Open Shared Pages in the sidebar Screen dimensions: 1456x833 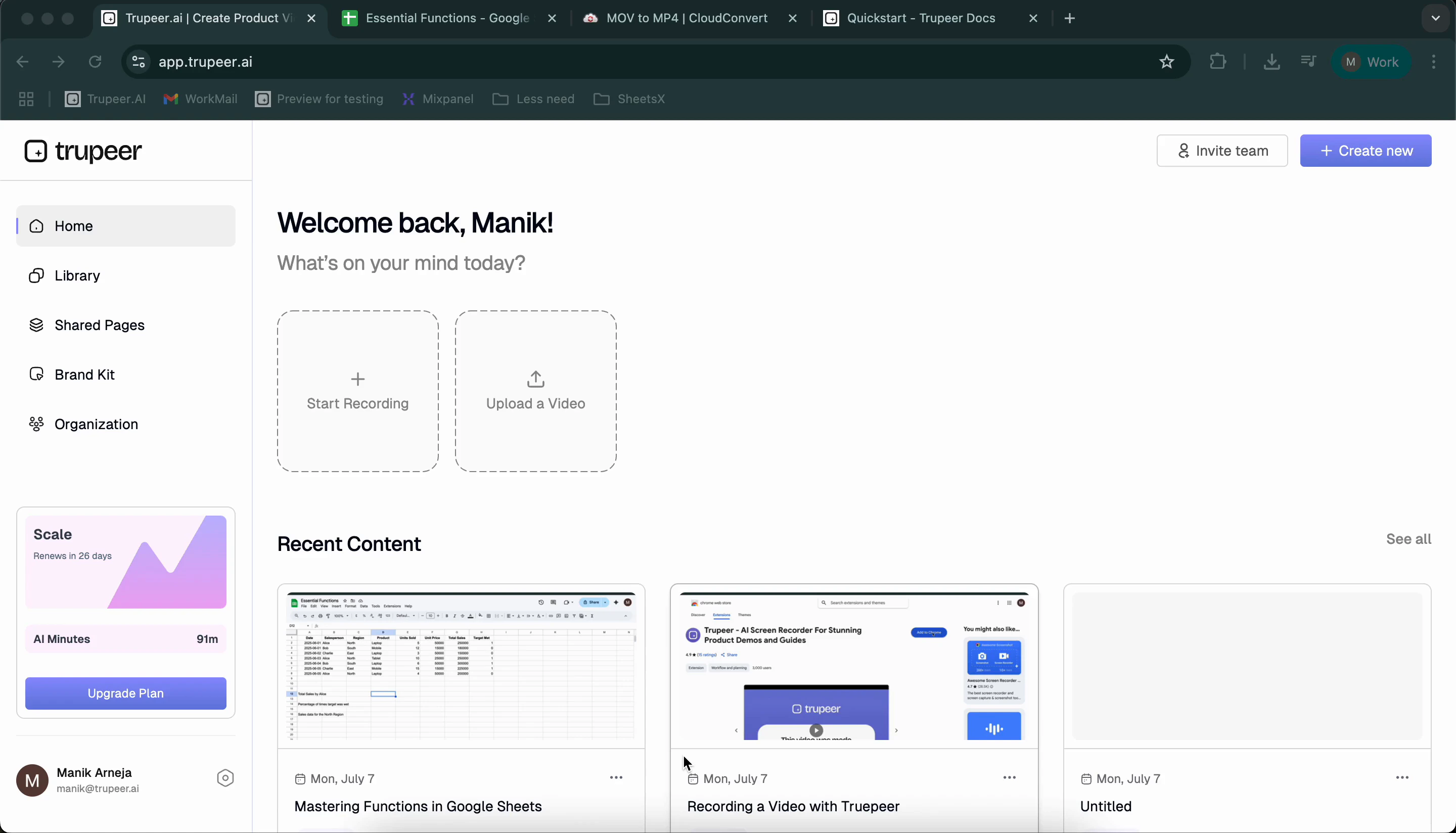point(100,325)
